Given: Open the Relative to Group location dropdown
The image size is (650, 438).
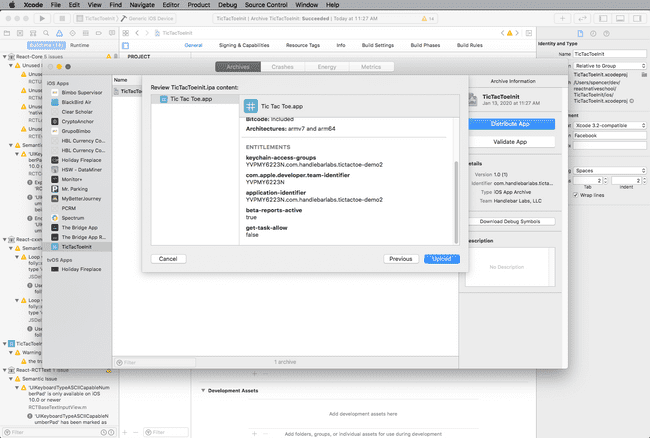Looking at the screenshot, I should tap(610, 66).
